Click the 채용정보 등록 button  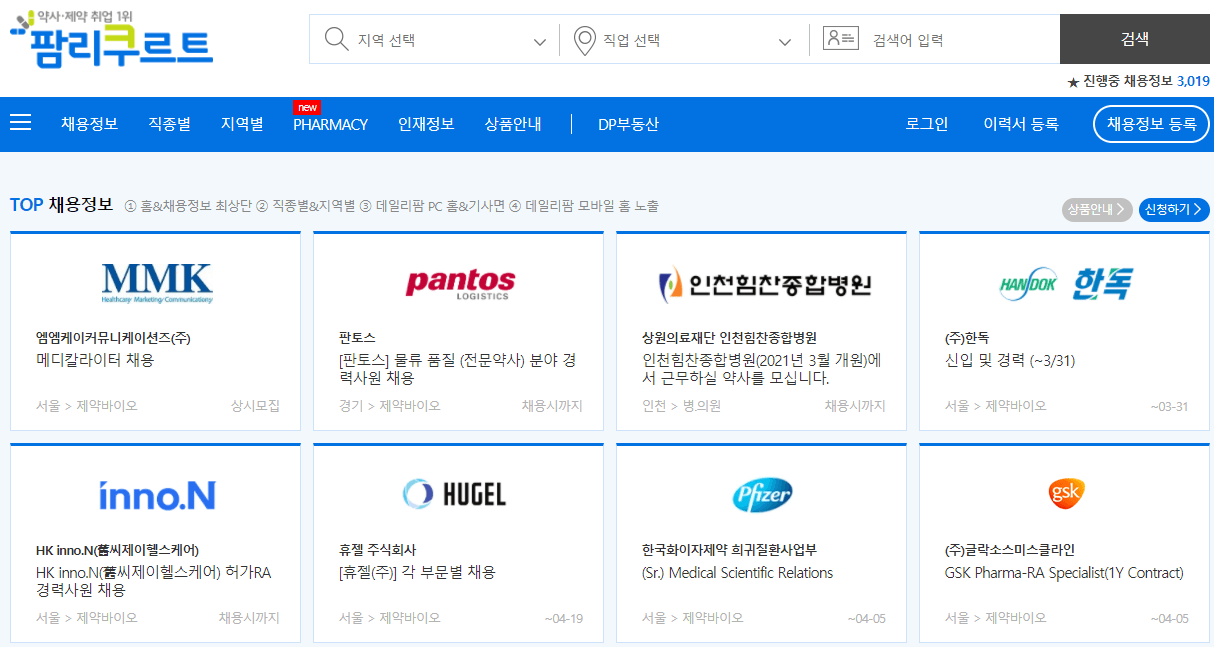1151,124
